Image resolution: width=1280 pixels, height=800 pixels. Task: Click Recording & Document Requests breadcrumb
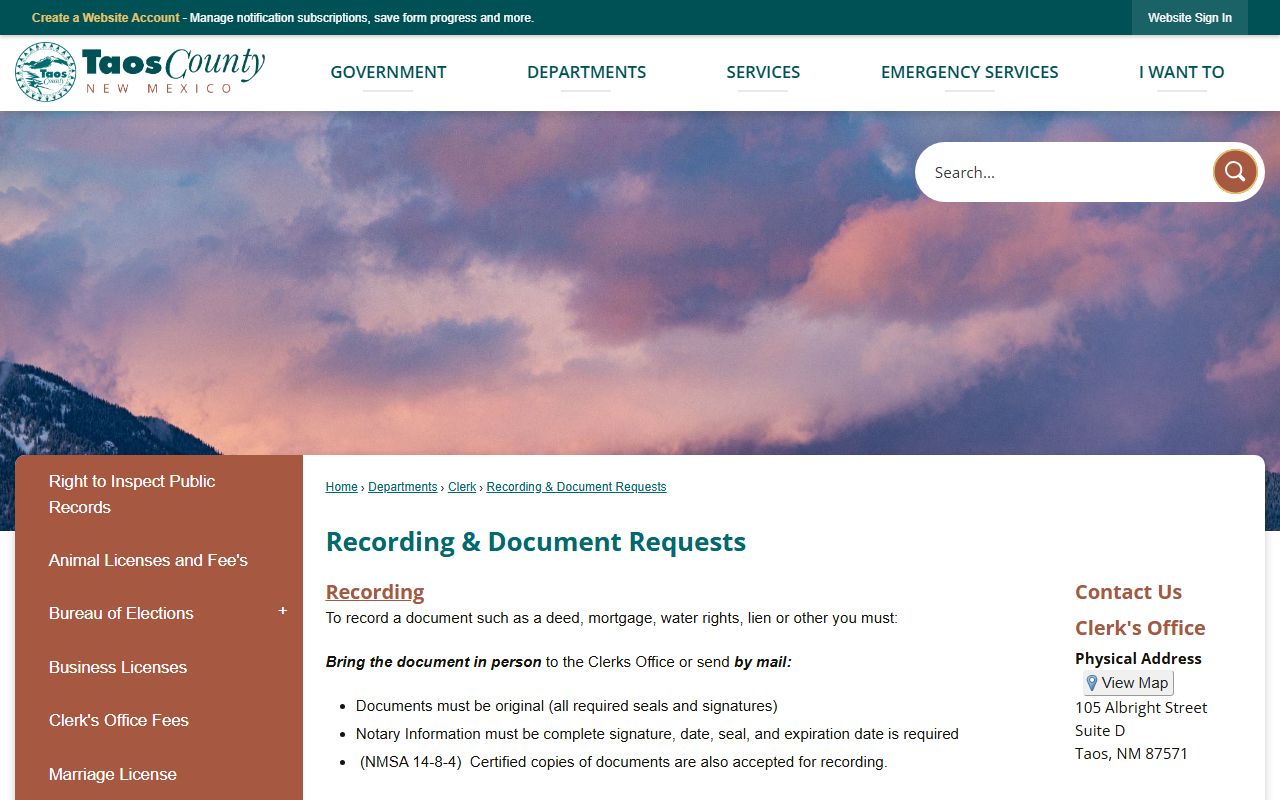click(576, 487)
